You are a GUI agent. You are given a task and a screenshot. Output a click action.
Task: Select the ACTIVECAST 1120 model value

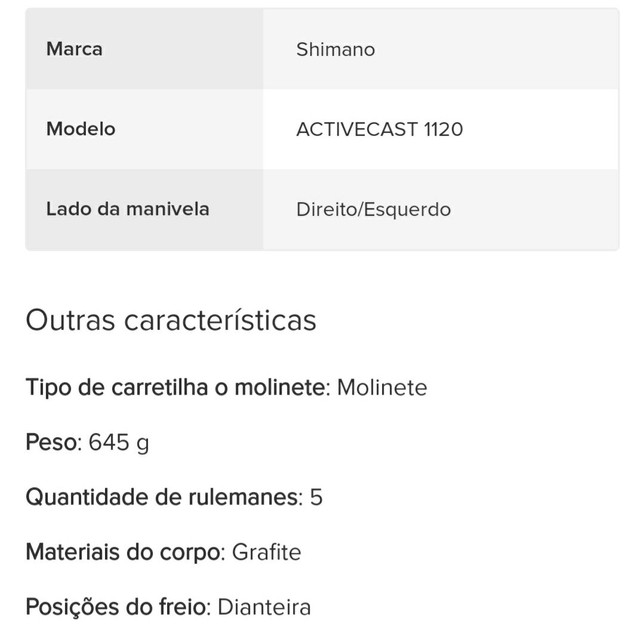[380, 129]
